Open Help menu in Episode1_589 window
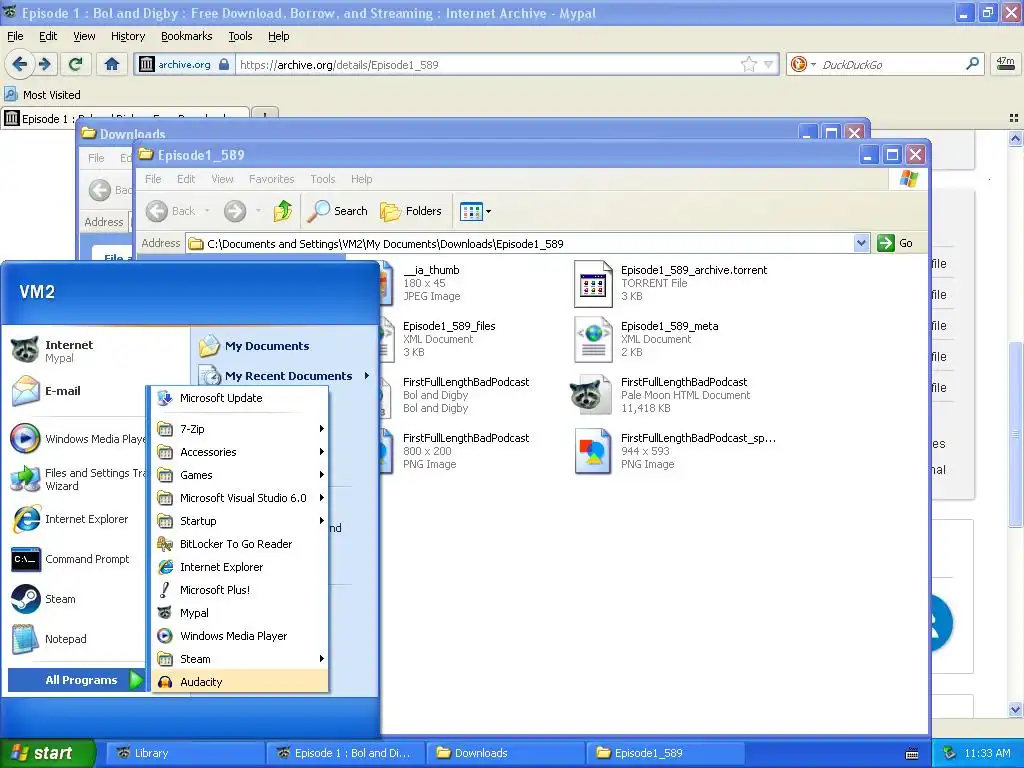This screenshot has width=1024, height=768. 361,179
